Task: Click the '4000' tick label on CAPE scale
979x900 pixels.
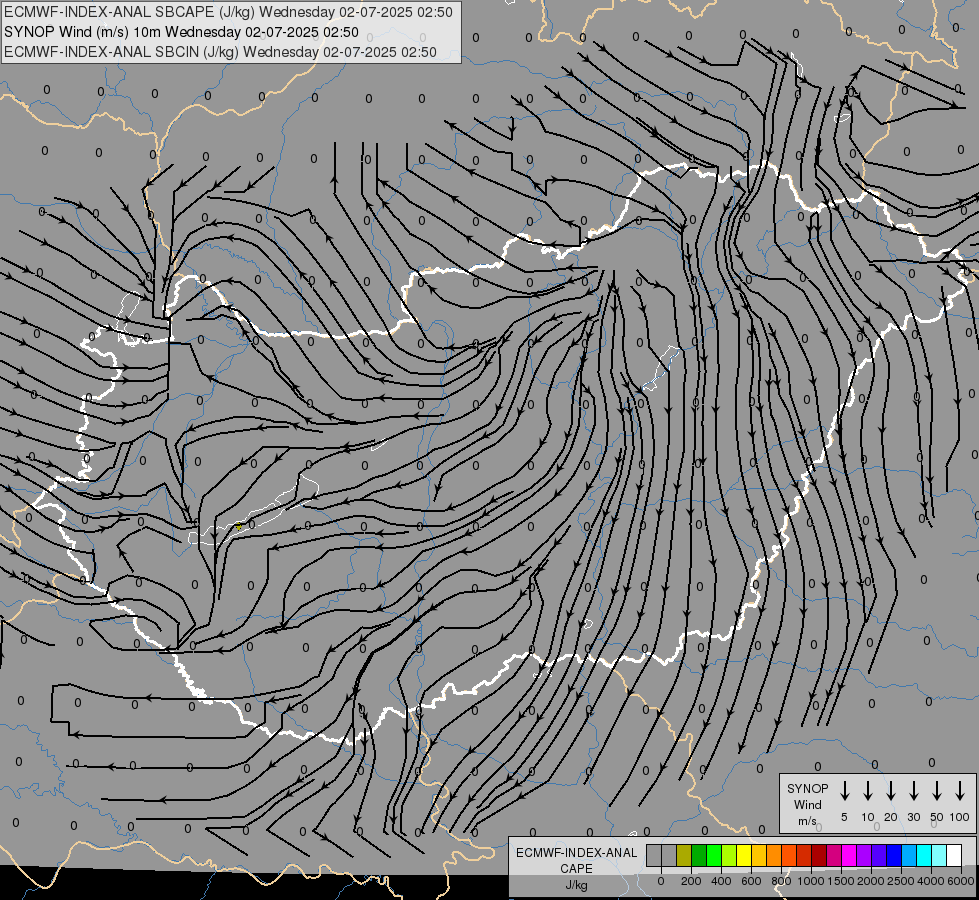Action: coord(931,881)
